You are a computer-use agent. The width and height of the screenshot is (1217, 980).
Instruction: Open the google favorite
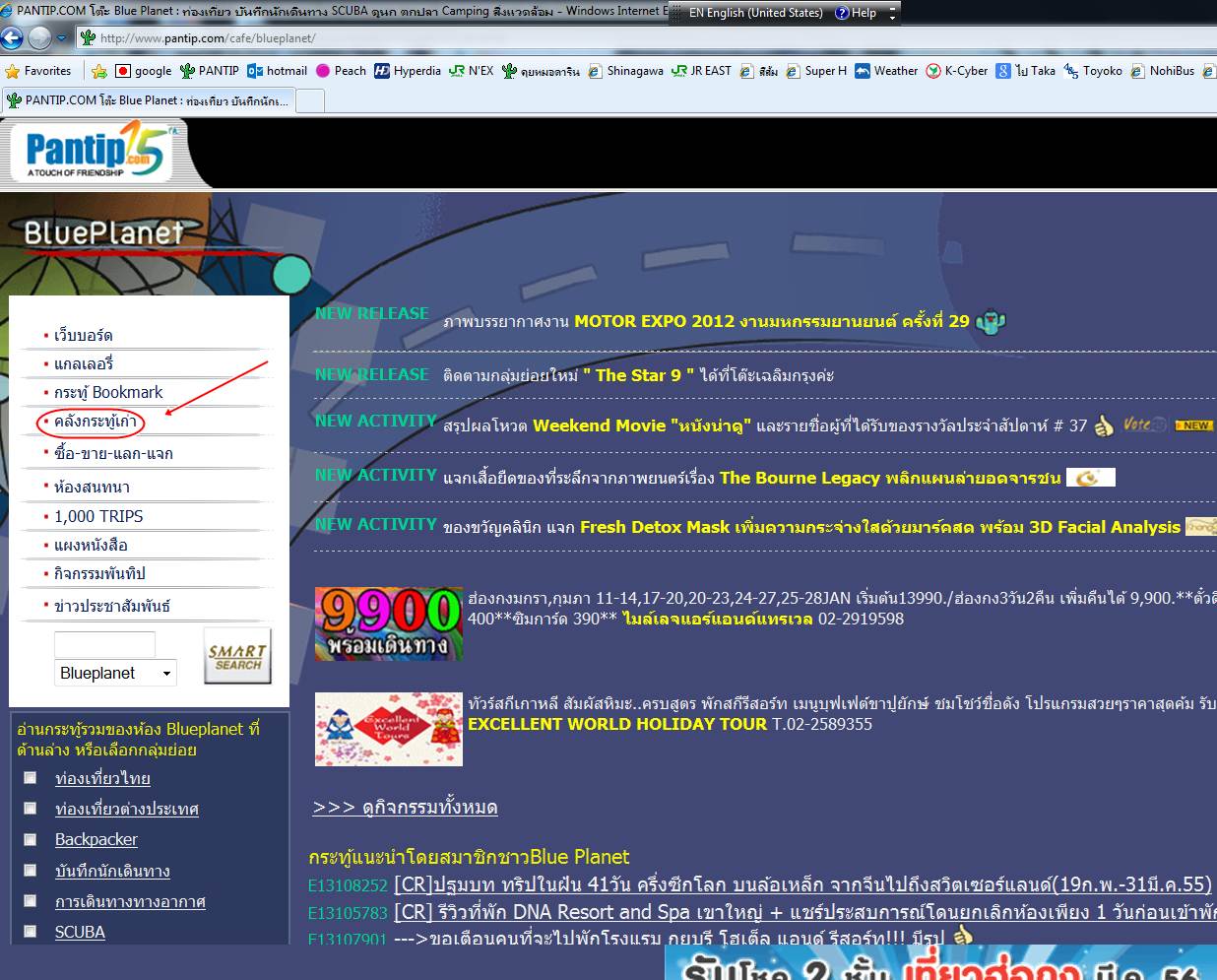click(144, 71)
